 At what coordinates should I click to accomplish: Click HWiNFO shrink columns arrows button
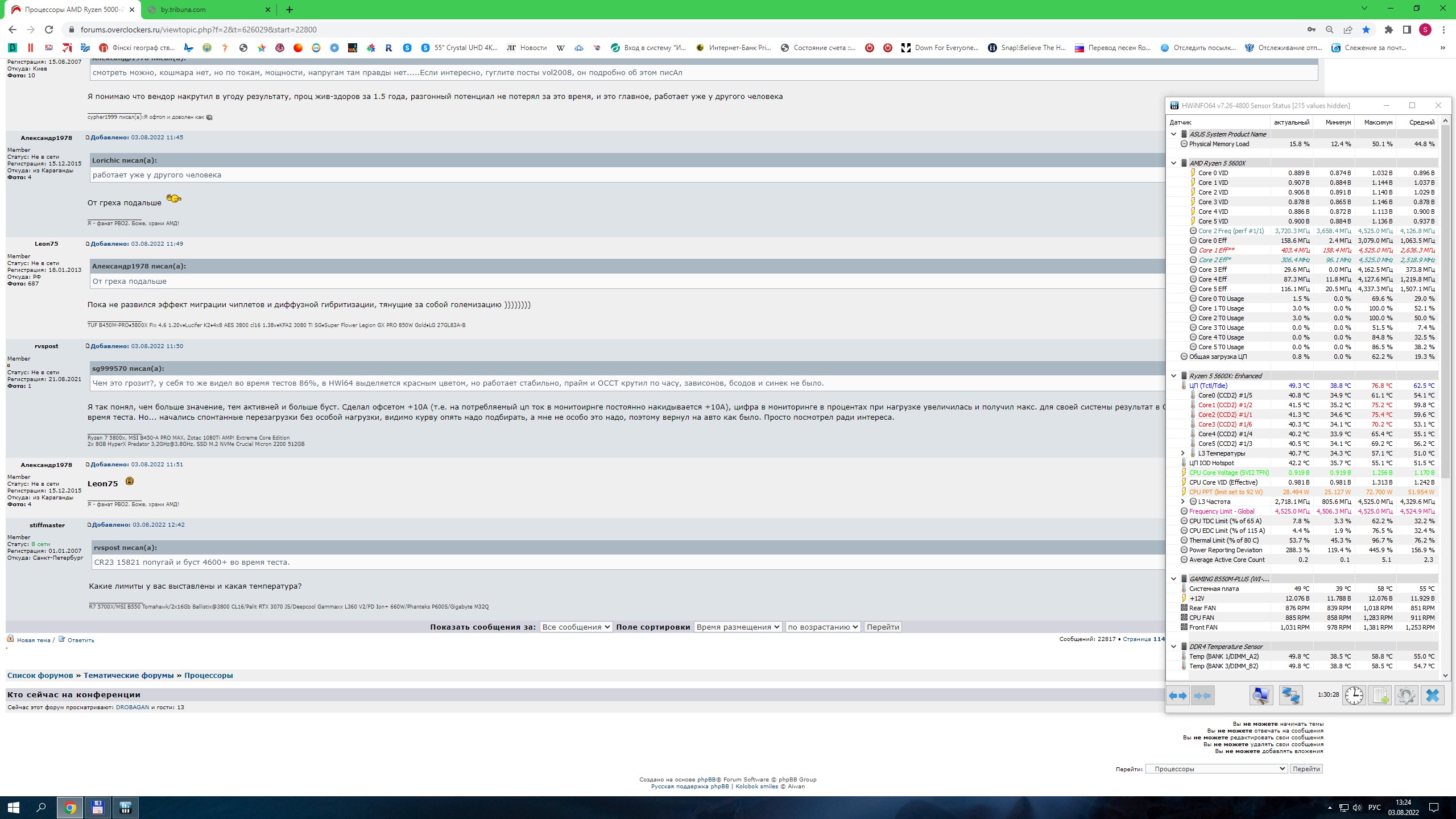click(1202, 696)
